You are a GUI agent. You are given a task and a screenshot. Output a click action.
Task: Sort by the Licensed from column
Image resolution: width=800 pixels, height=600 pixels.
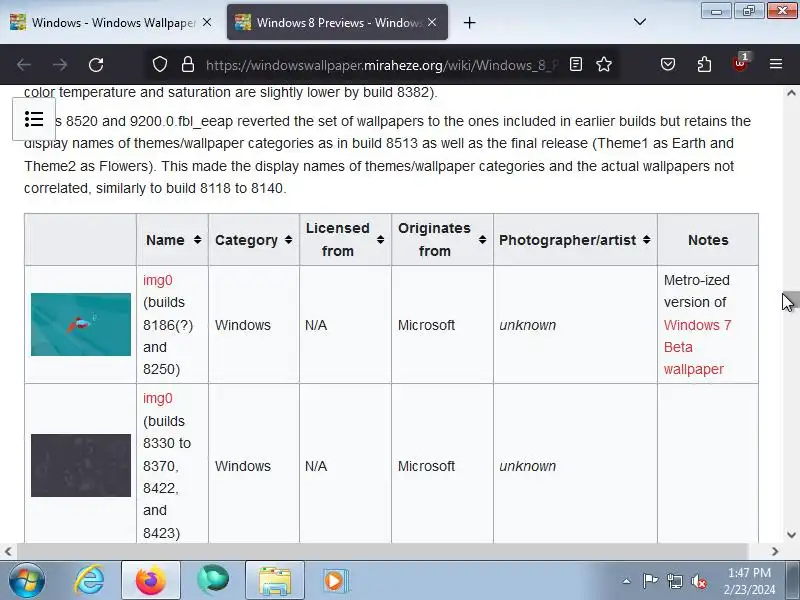[x=345, y=240]
